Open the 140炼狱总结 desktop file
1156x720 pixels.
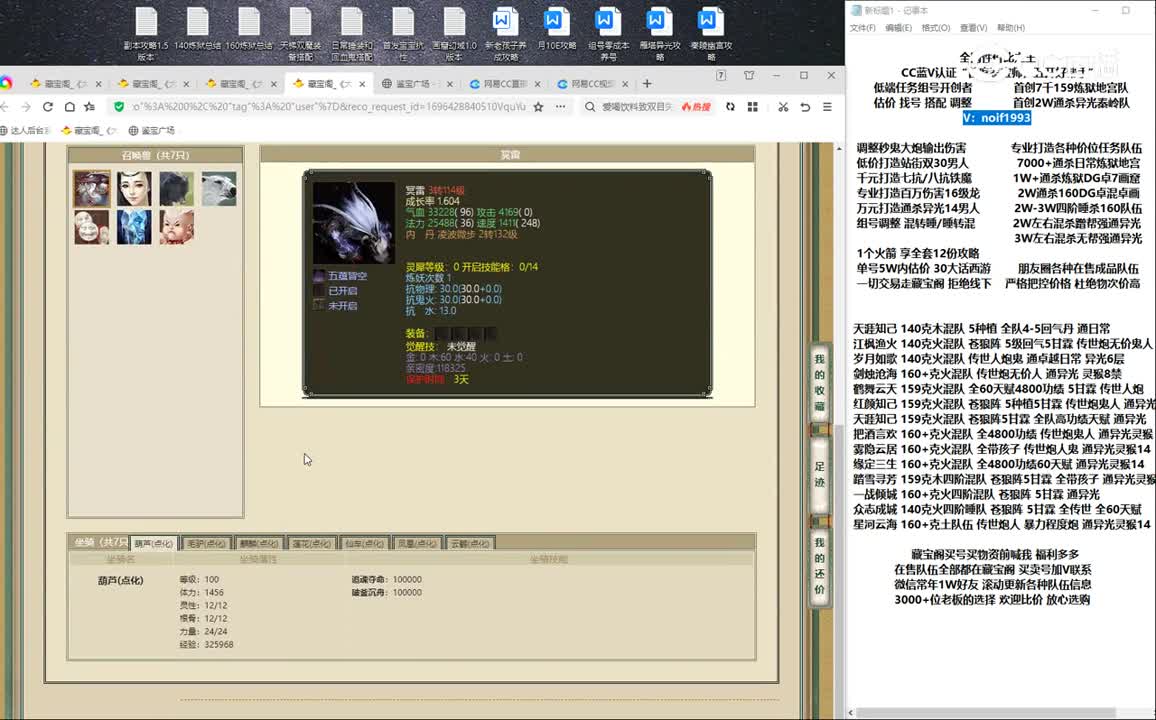point(197,29)
